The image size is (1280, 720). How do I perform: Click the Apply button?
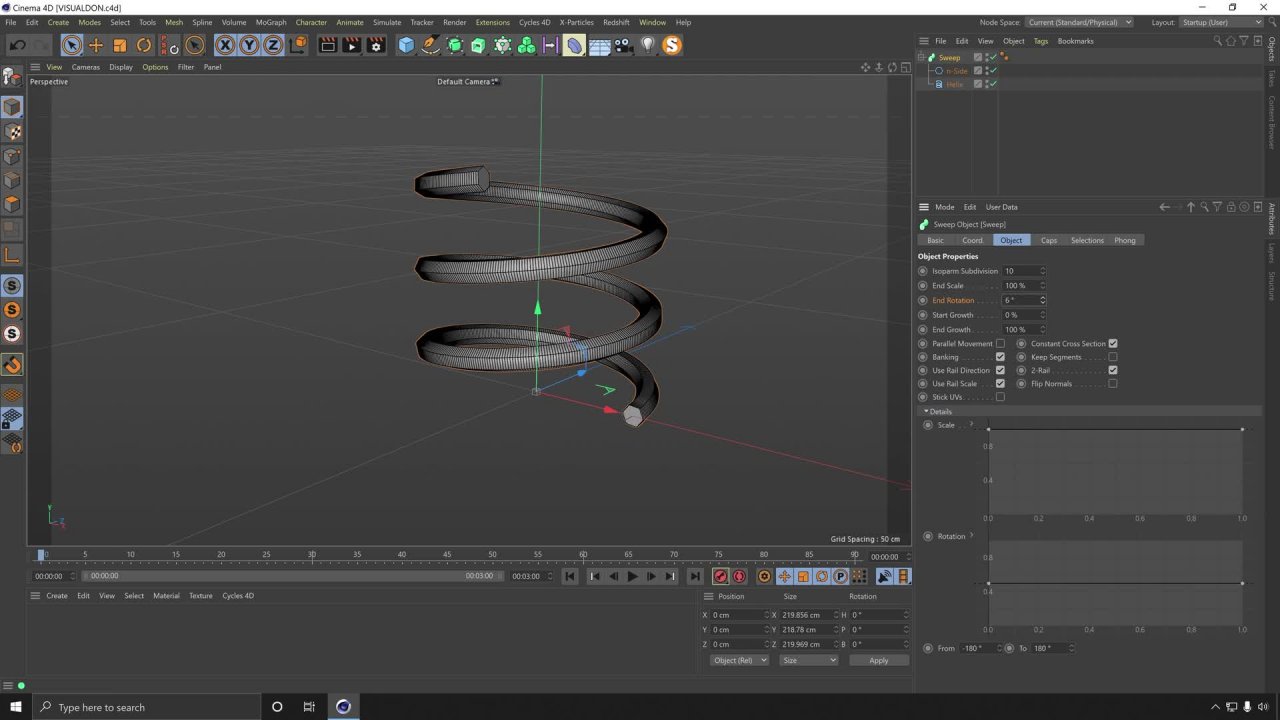pos(878,660)
